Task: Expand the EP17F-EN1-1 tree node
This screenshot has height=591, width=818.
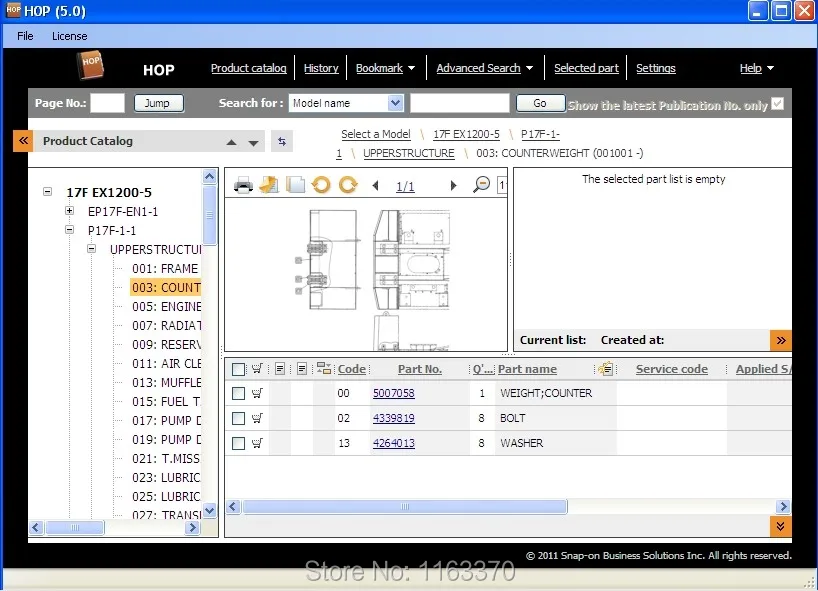Action: [69, 211]
